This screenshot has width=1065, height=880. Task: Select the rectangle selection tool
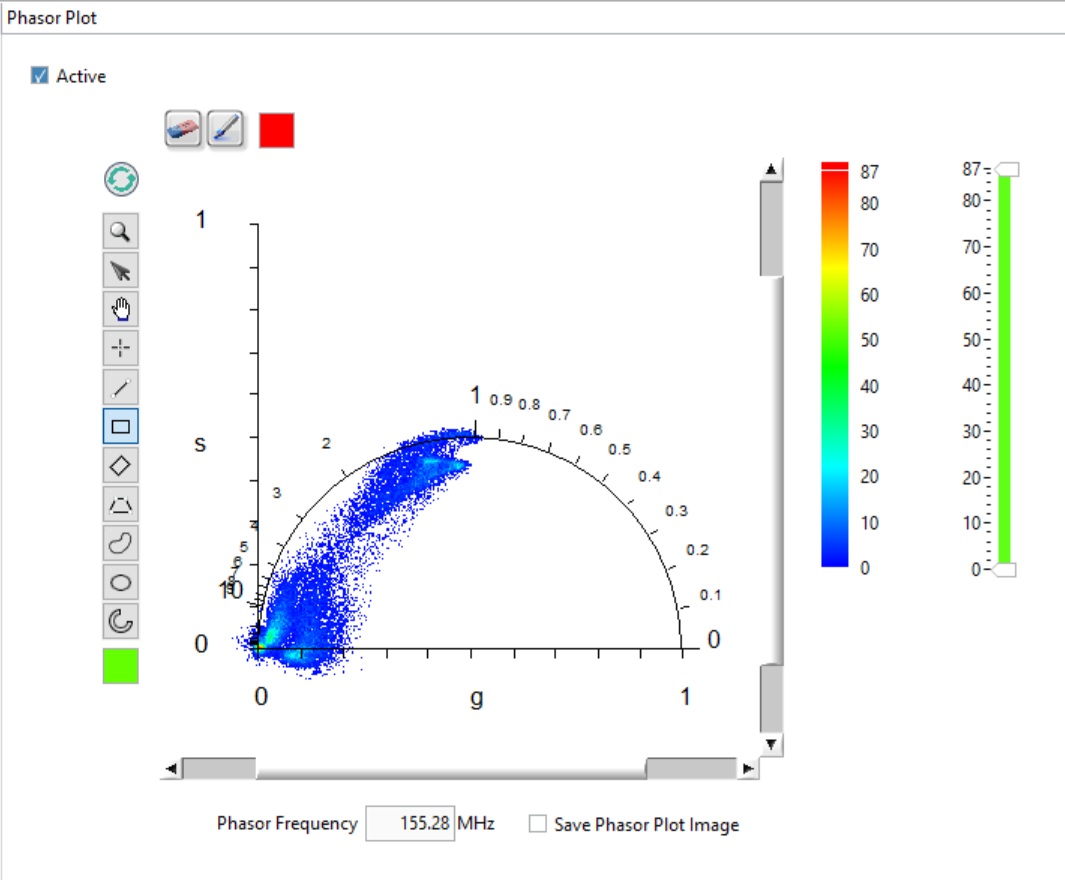[x=121, y=426]
